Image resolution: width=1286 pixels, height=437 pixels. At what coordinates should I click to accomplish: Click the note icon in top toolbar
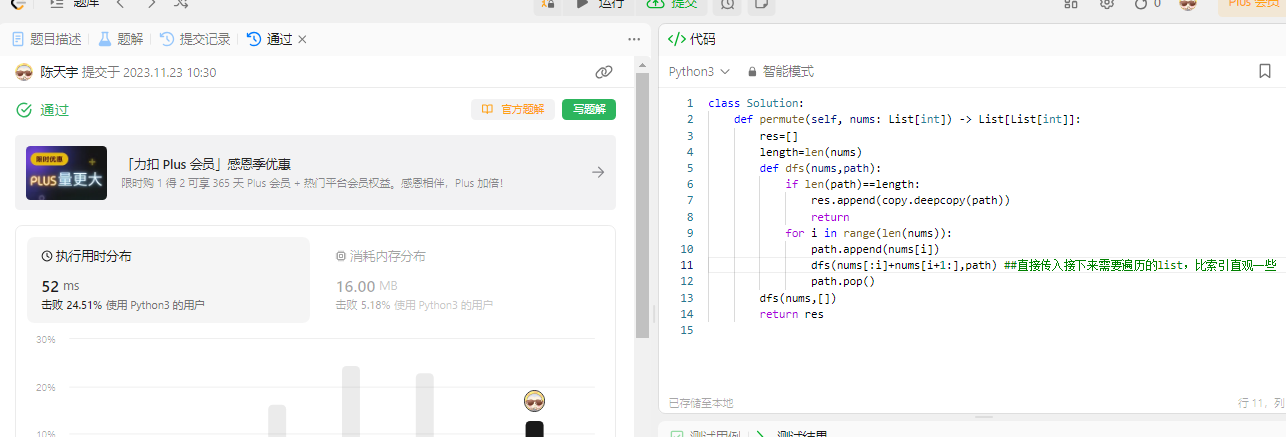click(x=761, y=5)
